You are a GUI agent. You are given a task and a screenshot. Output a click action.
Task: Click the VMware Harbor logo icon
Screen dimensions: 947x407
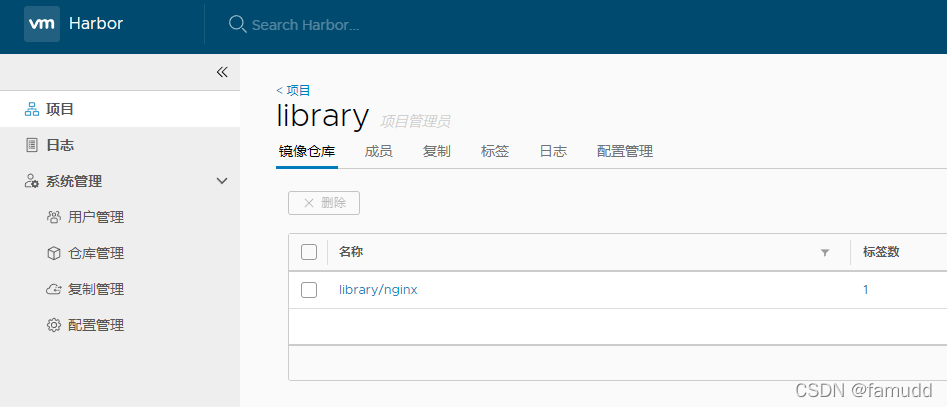[x=42, y=24]
